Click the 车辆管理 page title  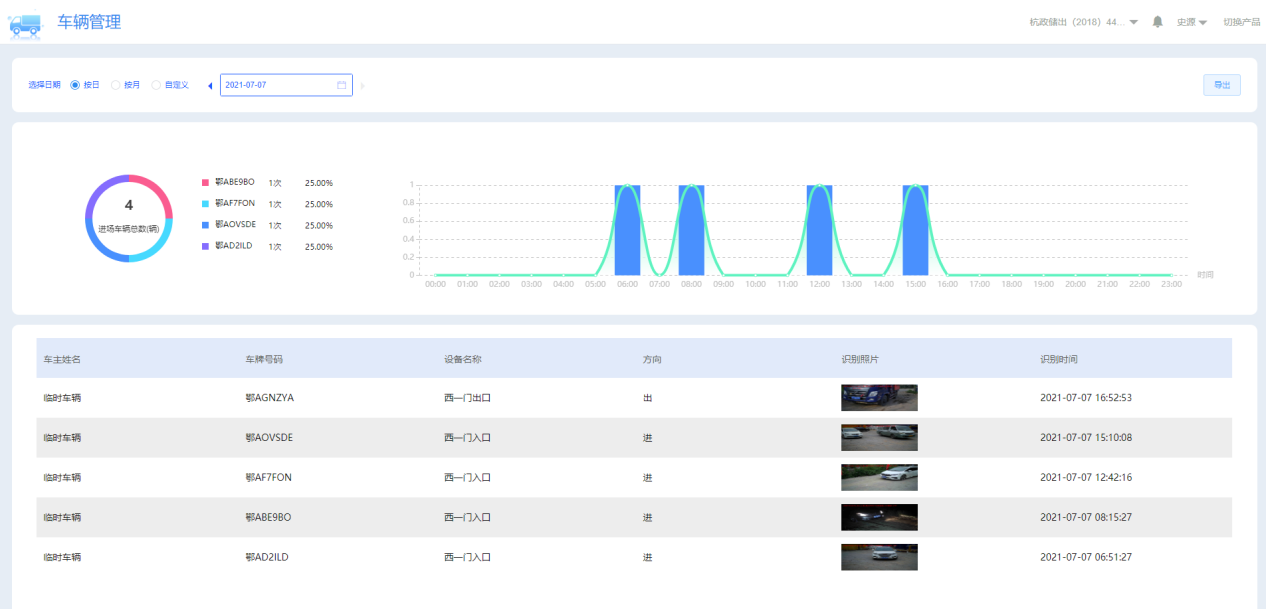pos(90,22)
